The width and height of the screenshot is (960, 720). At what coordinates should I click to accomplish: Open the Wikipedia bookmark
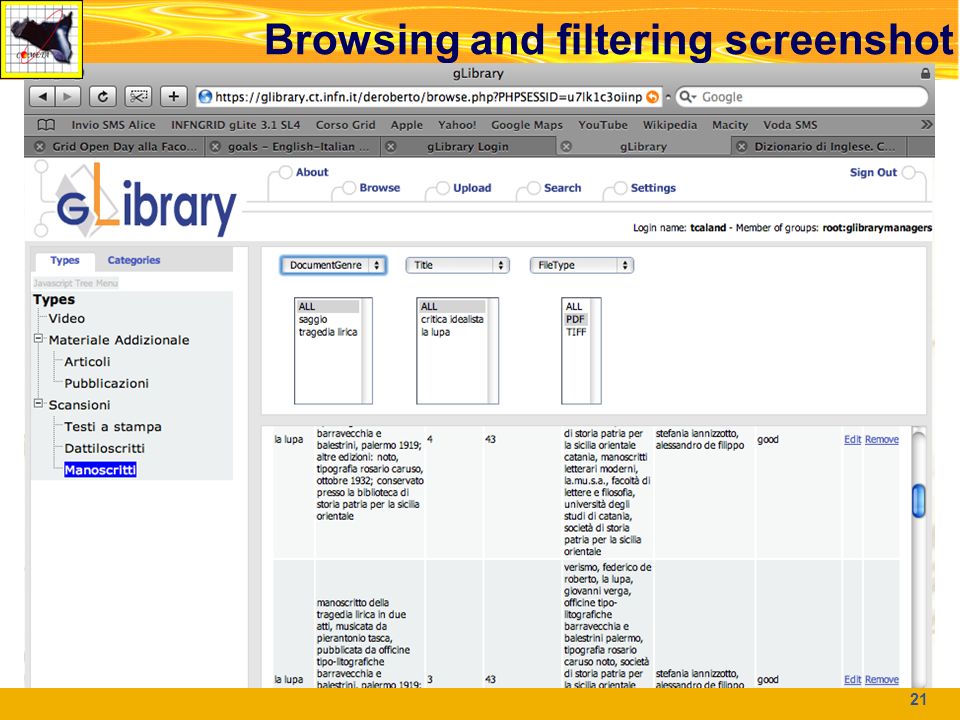[x=670, y=125]
